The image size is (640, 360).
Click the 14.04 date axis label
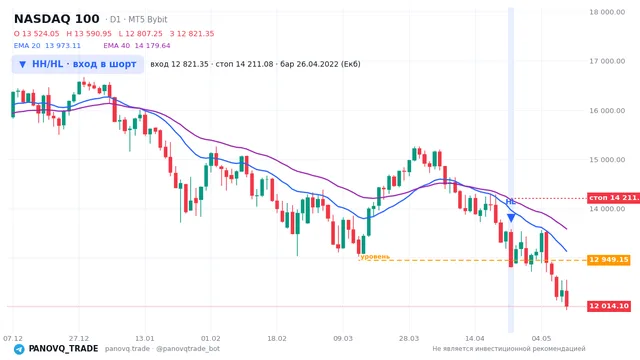click(x=475, y=338)
